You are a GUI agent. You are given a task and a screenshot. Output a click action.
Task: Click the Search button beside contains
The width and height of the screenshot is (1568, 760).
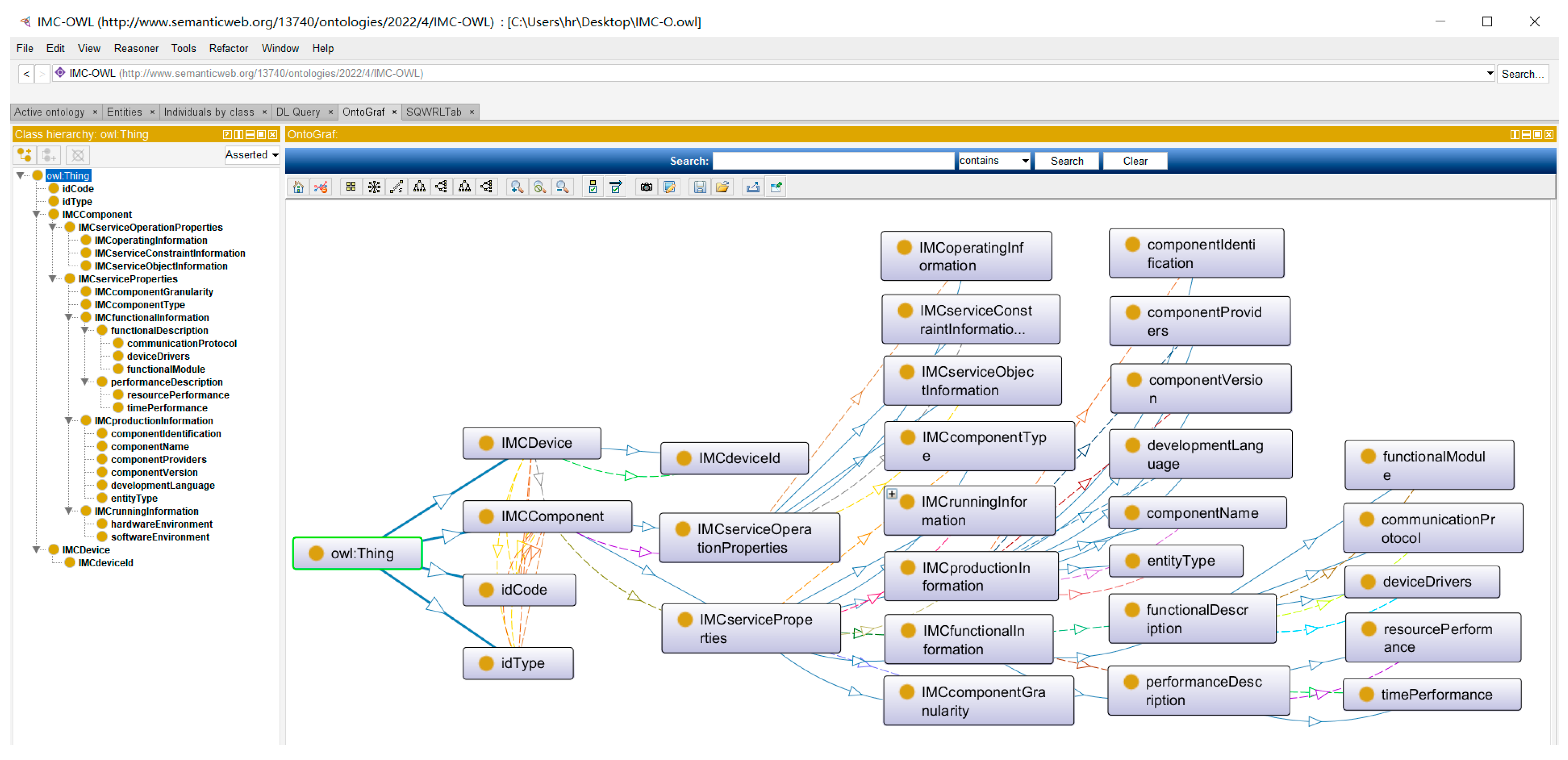[x=1066, y=161]
